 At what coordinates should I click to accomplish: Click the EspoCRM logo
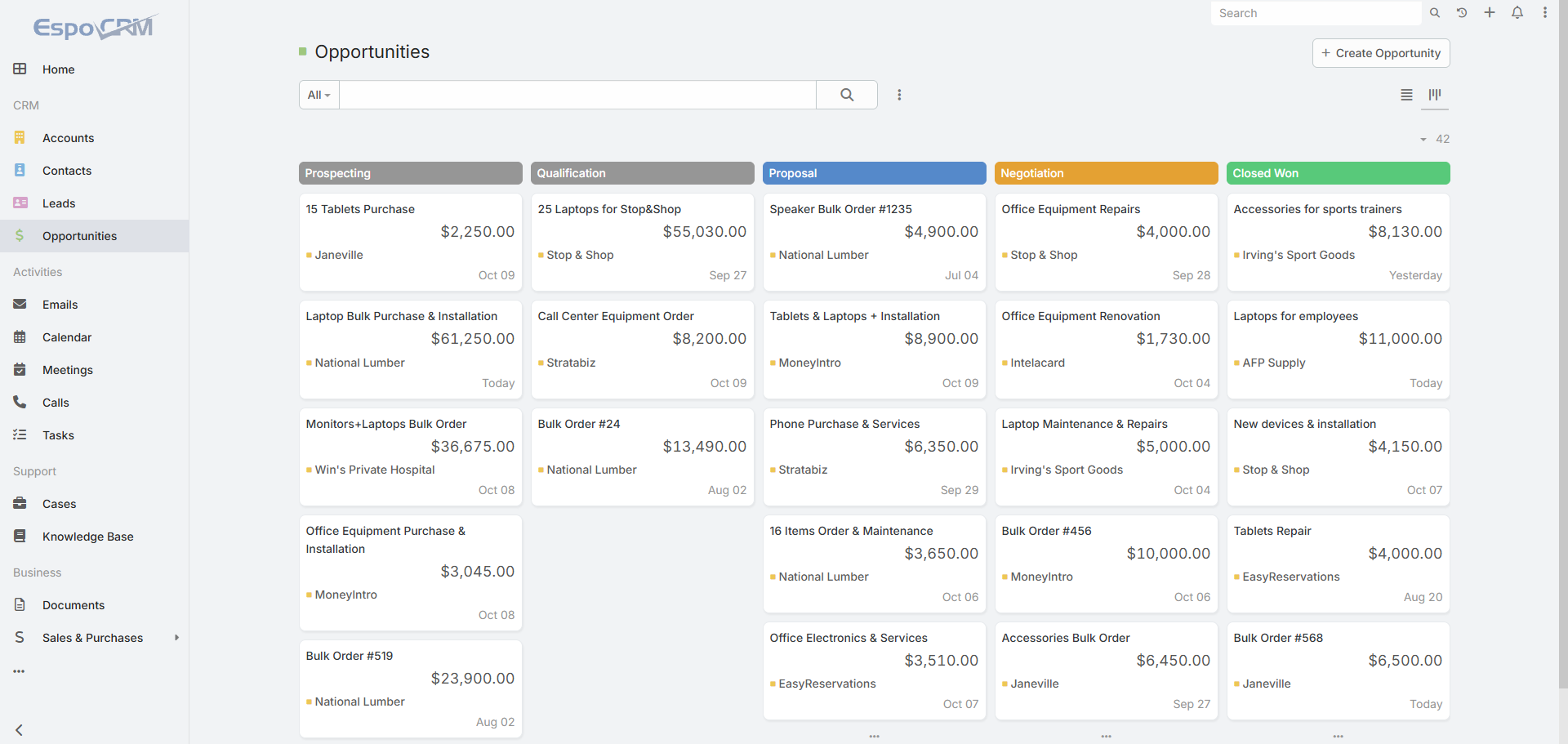[95, 27]
